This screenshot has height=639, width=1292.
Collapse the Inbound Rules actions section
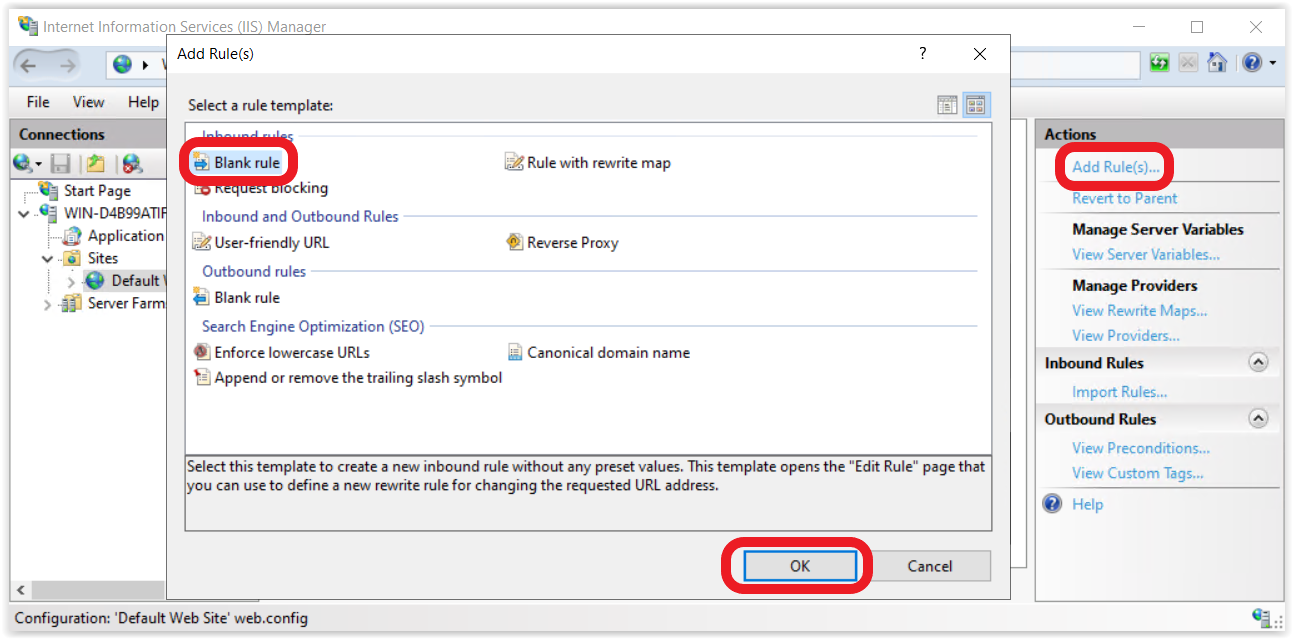click(x=1258, y=362)
